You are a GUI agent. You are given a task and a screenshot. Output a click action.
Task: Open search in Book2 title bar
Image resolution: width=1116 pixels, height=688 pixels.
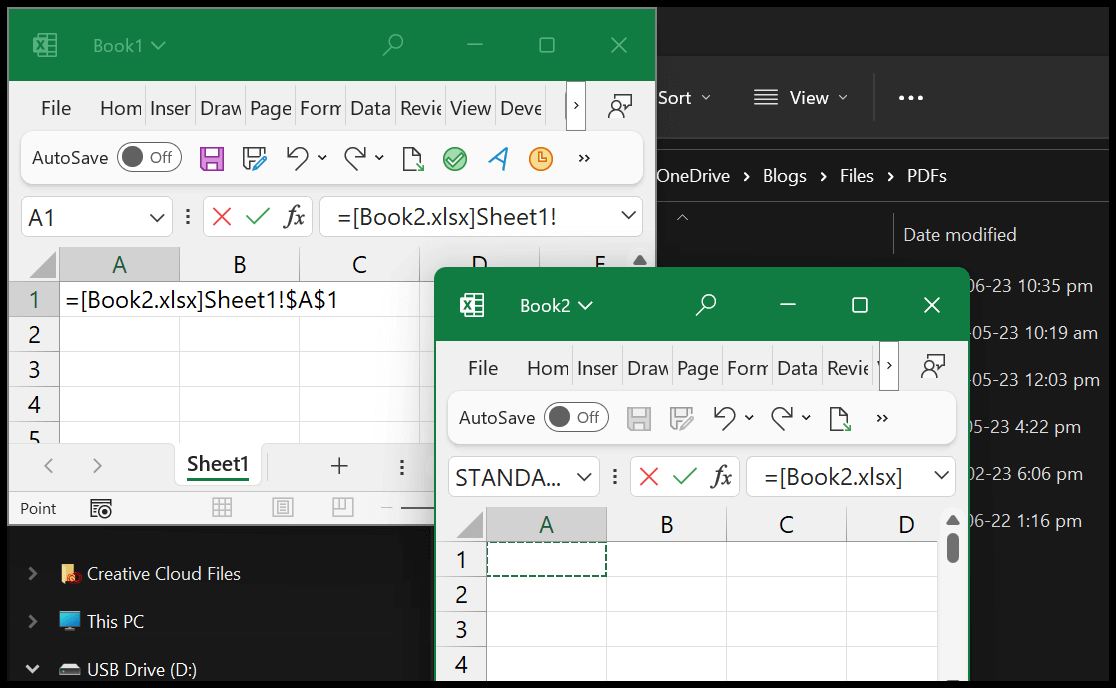pos(706,305)
